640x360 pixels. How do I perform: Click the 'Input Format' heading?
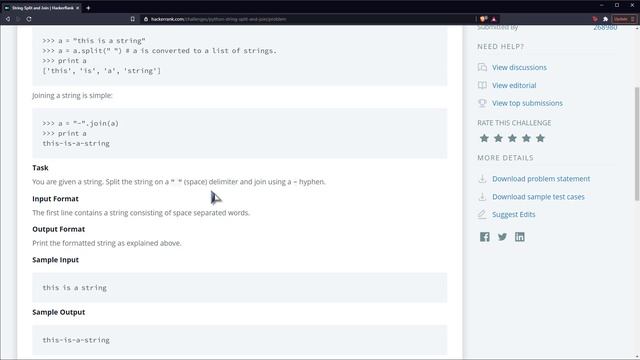pyautogui.click(x=55, y=199)
